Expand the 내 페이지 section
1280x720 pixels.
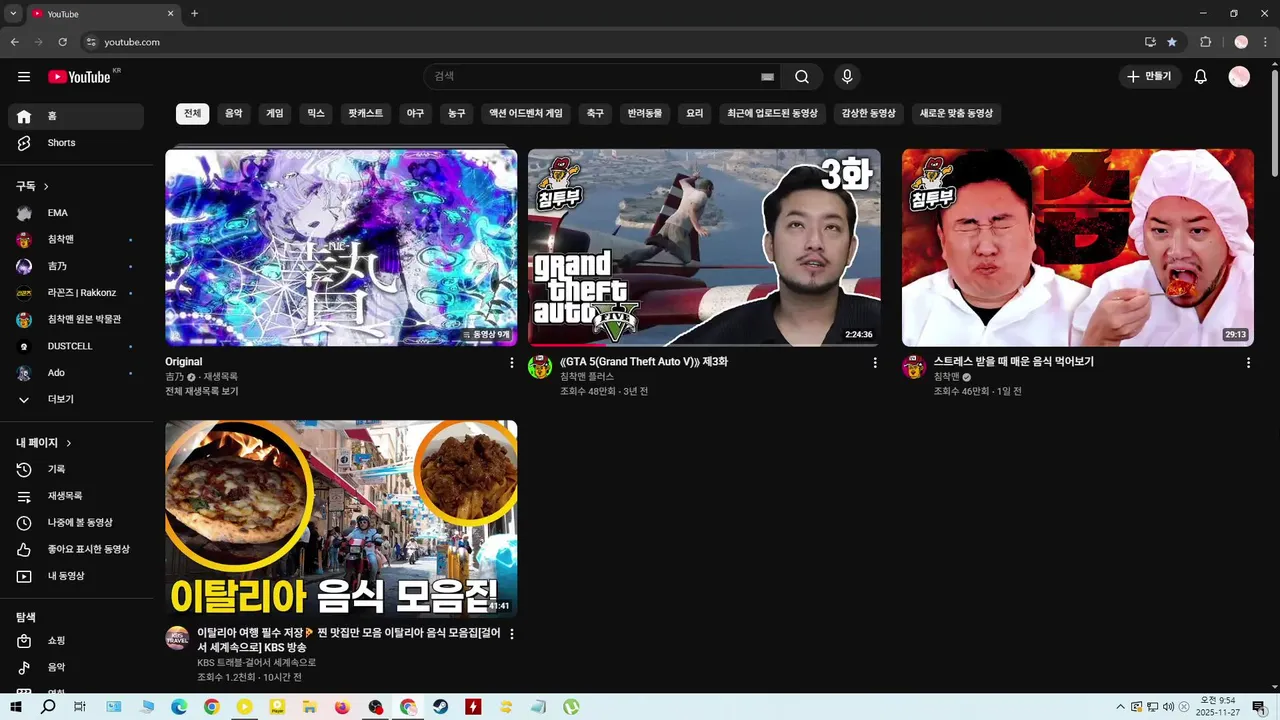(x=44, y=443)
